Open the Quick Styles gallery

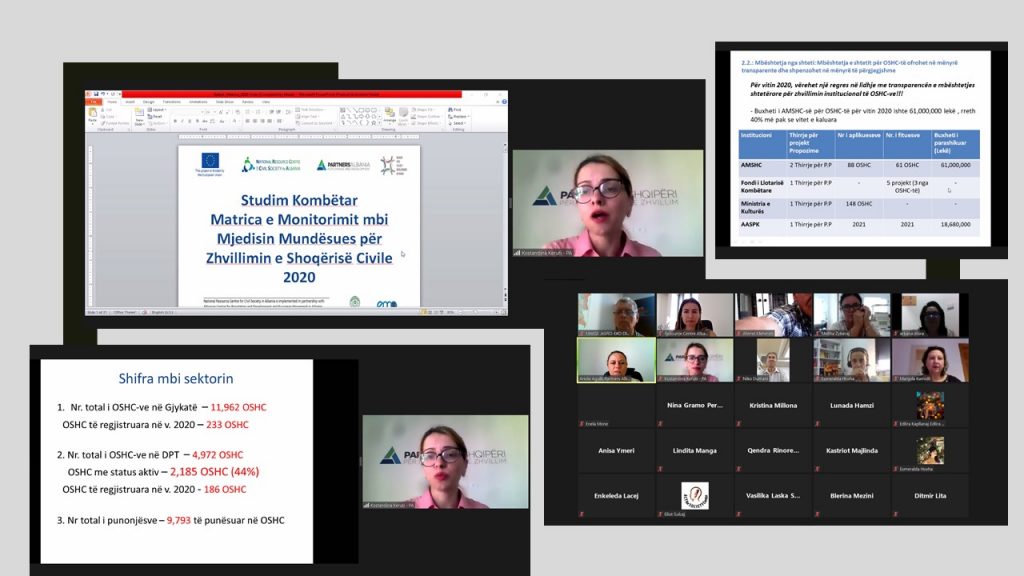coord(404,116)
